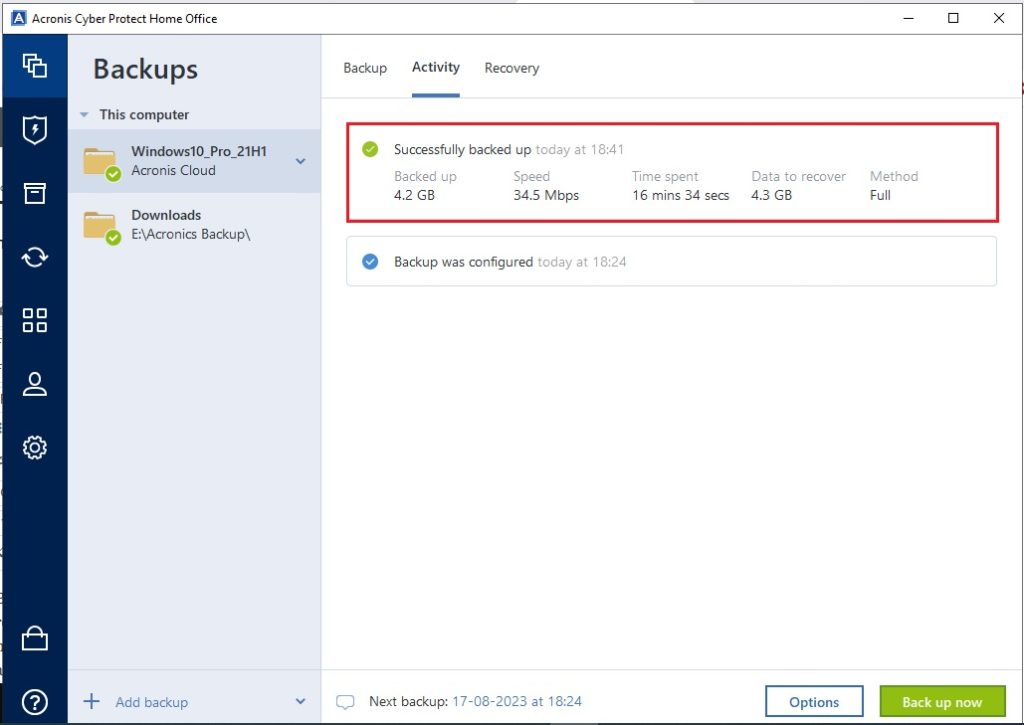
Task: Open Help question mark icon
Action: pos(35,702)
